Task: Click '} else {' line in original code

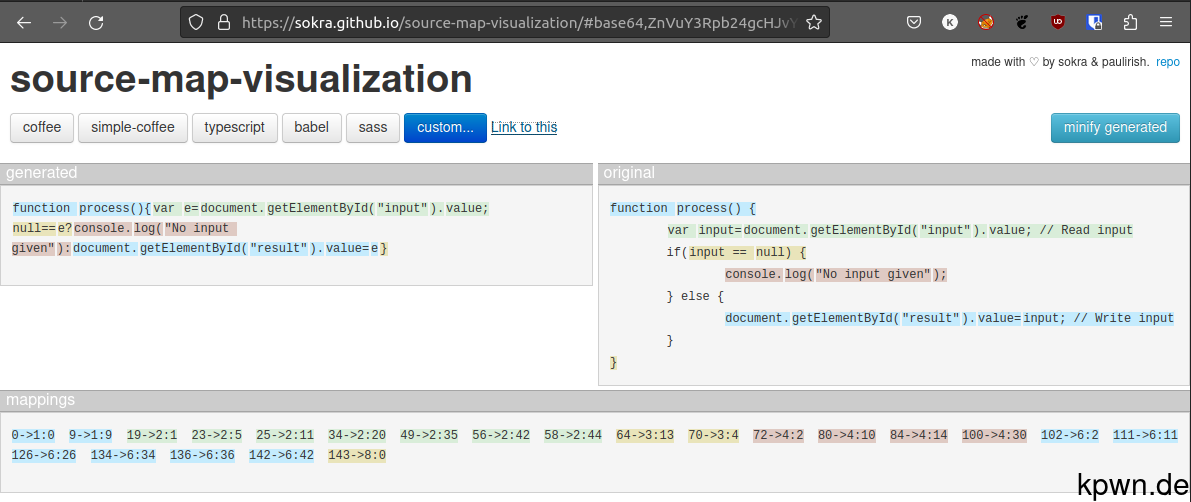Action: [696, 297]
